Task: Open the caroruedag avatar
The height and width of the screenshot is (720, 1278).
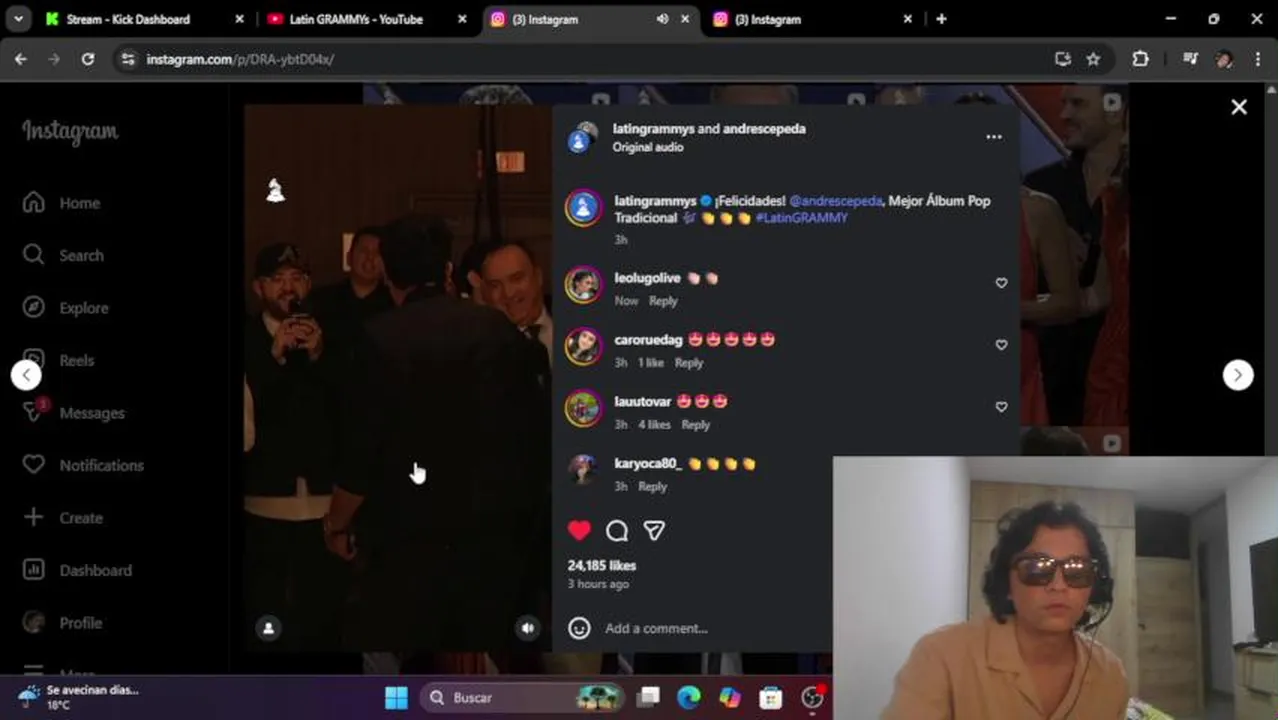Action: [x=583, y=347]
